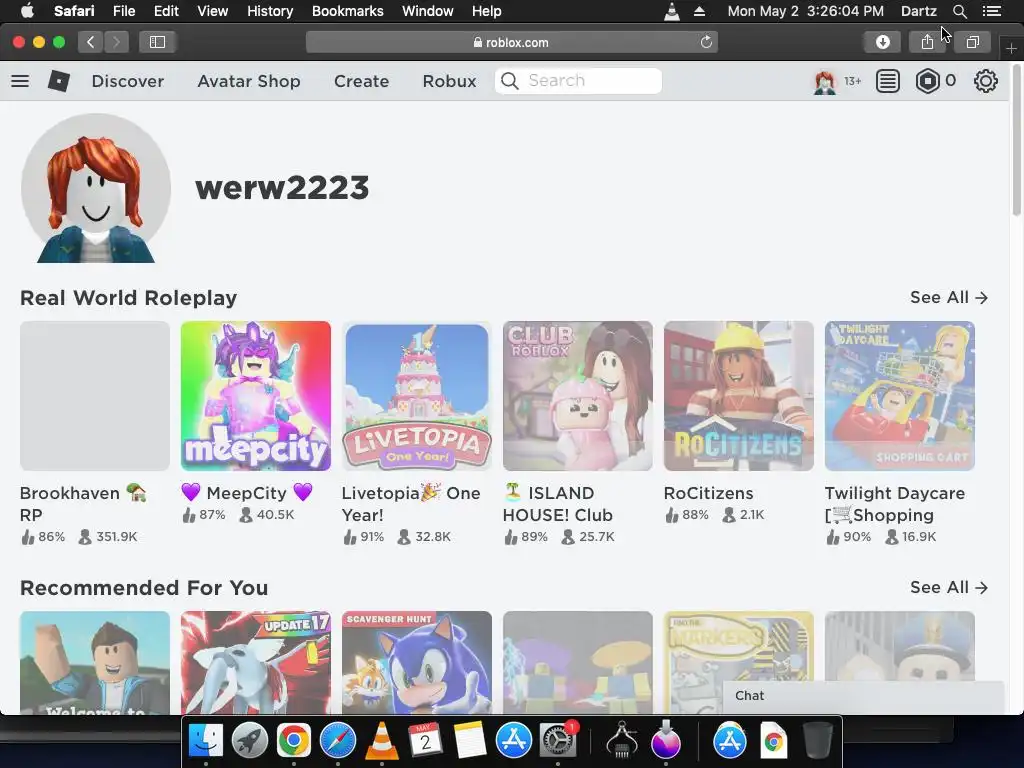Open the History menu
The height and width of the screenshot is (768, 1024).
[x=270, y=11]
